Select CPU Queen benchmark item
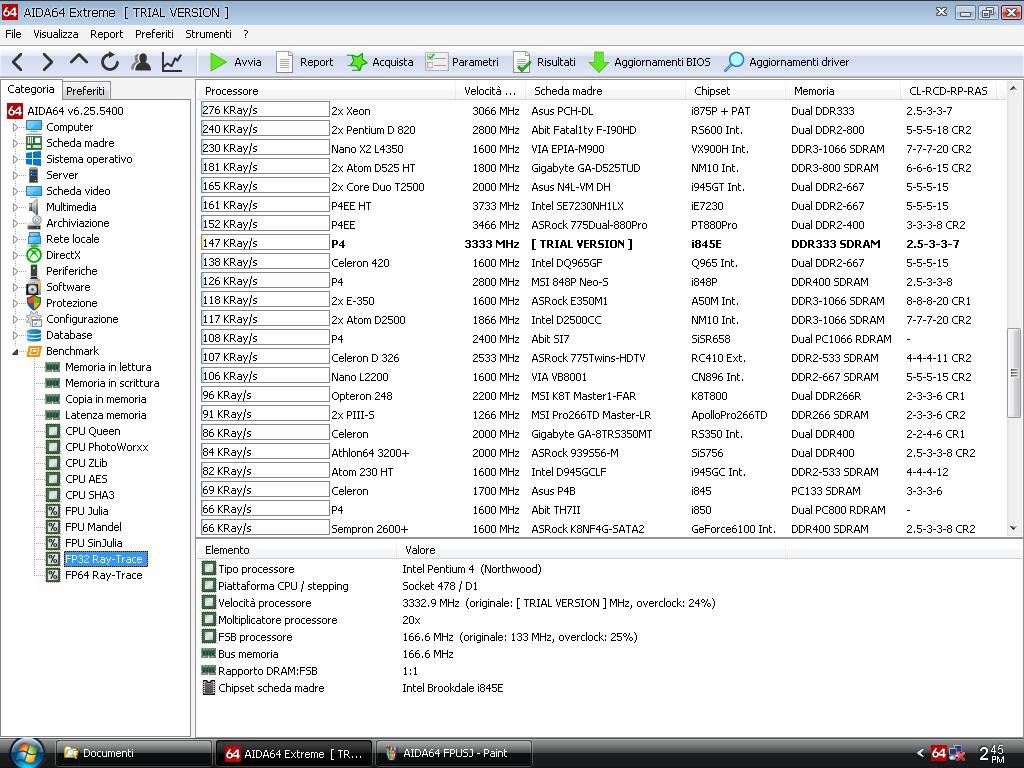Image resolution: width=1024 pixels, height=768 pixels. (x=92, y=431)
